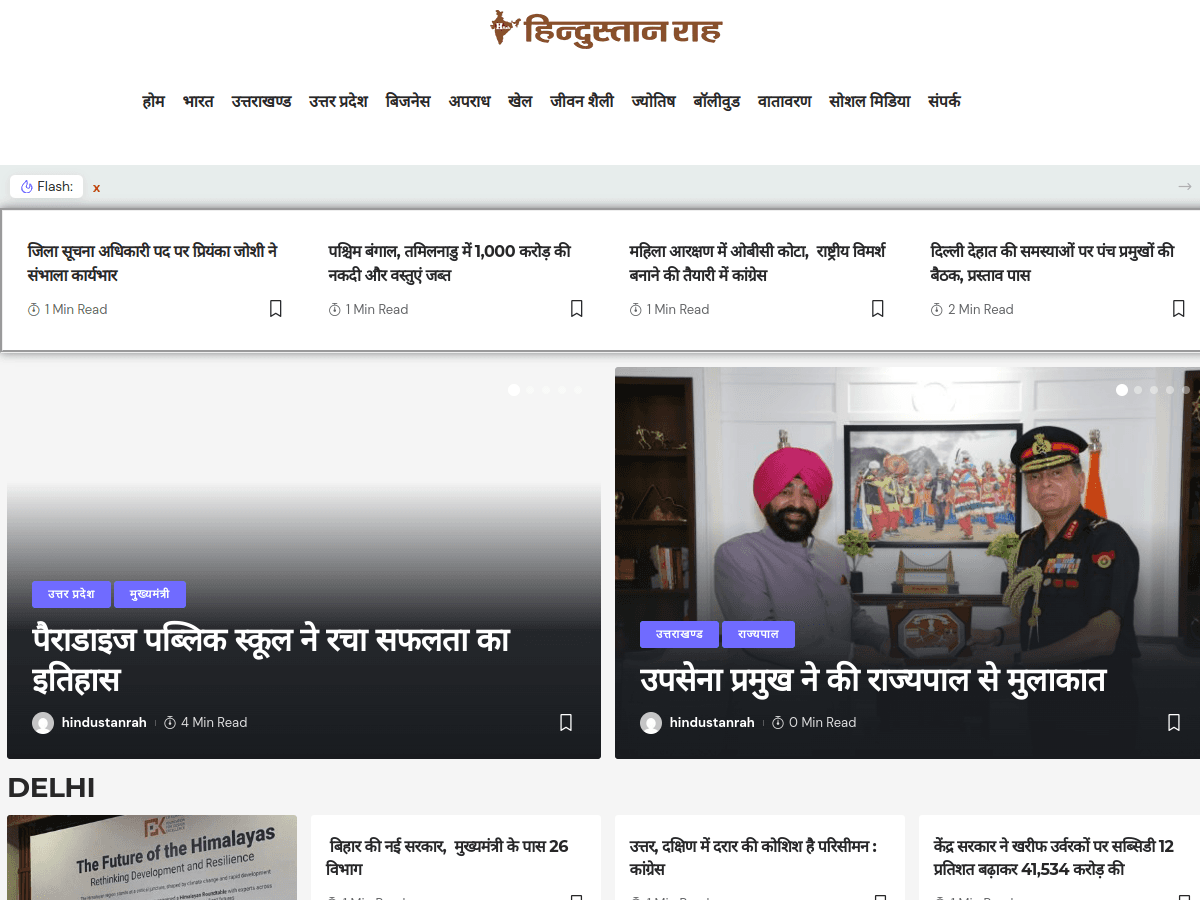The height and width of the screenshot is (900, 1200).
Task: Bookmark the दिल्ली देहात article
Action: pos(1179,309)
